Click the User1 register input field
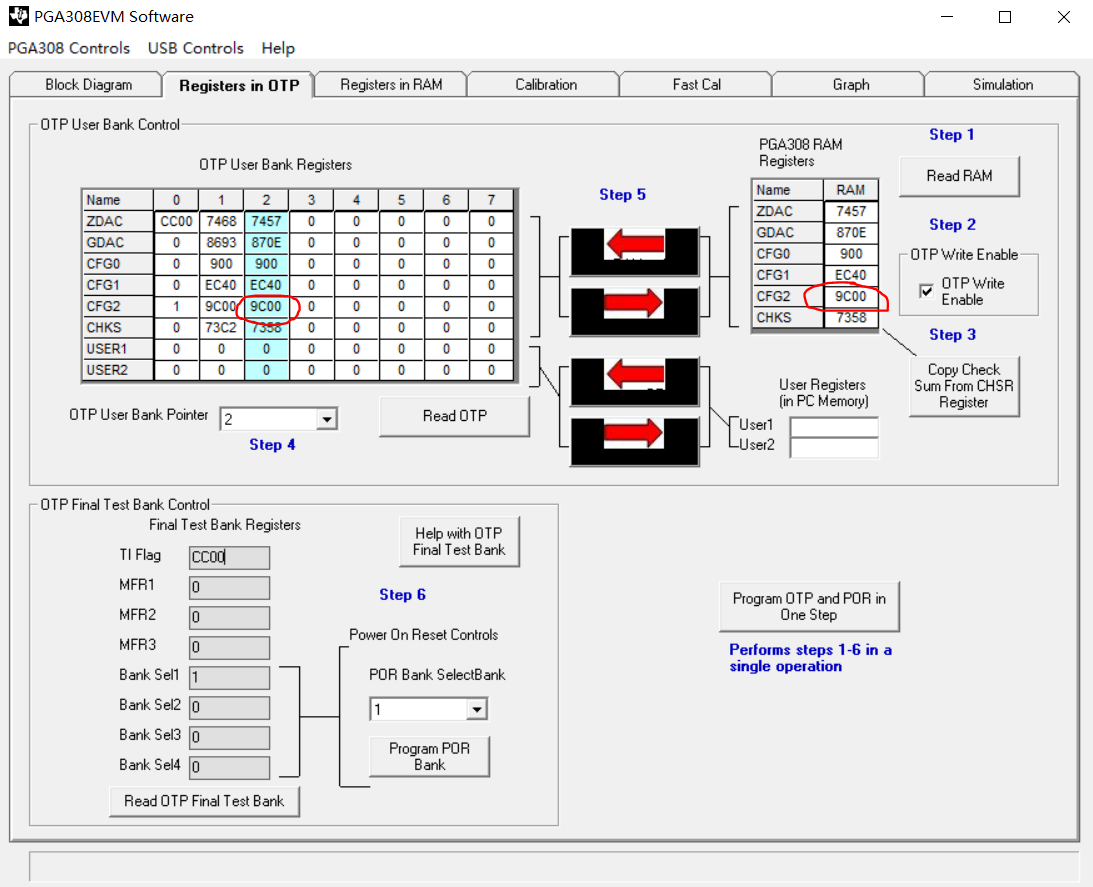 point(834,426)
